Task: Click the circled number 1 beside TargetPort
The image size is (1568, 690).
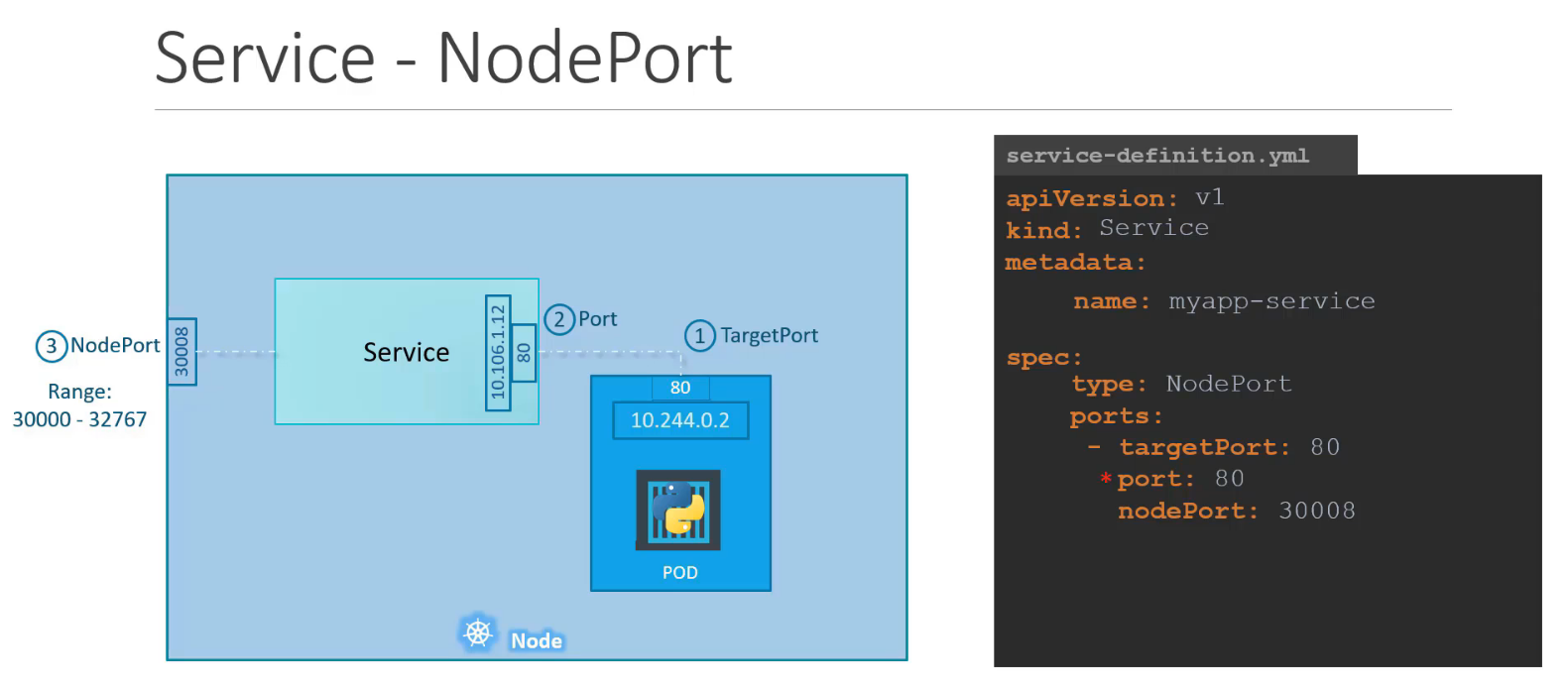Action: click(x=699, y=336)
